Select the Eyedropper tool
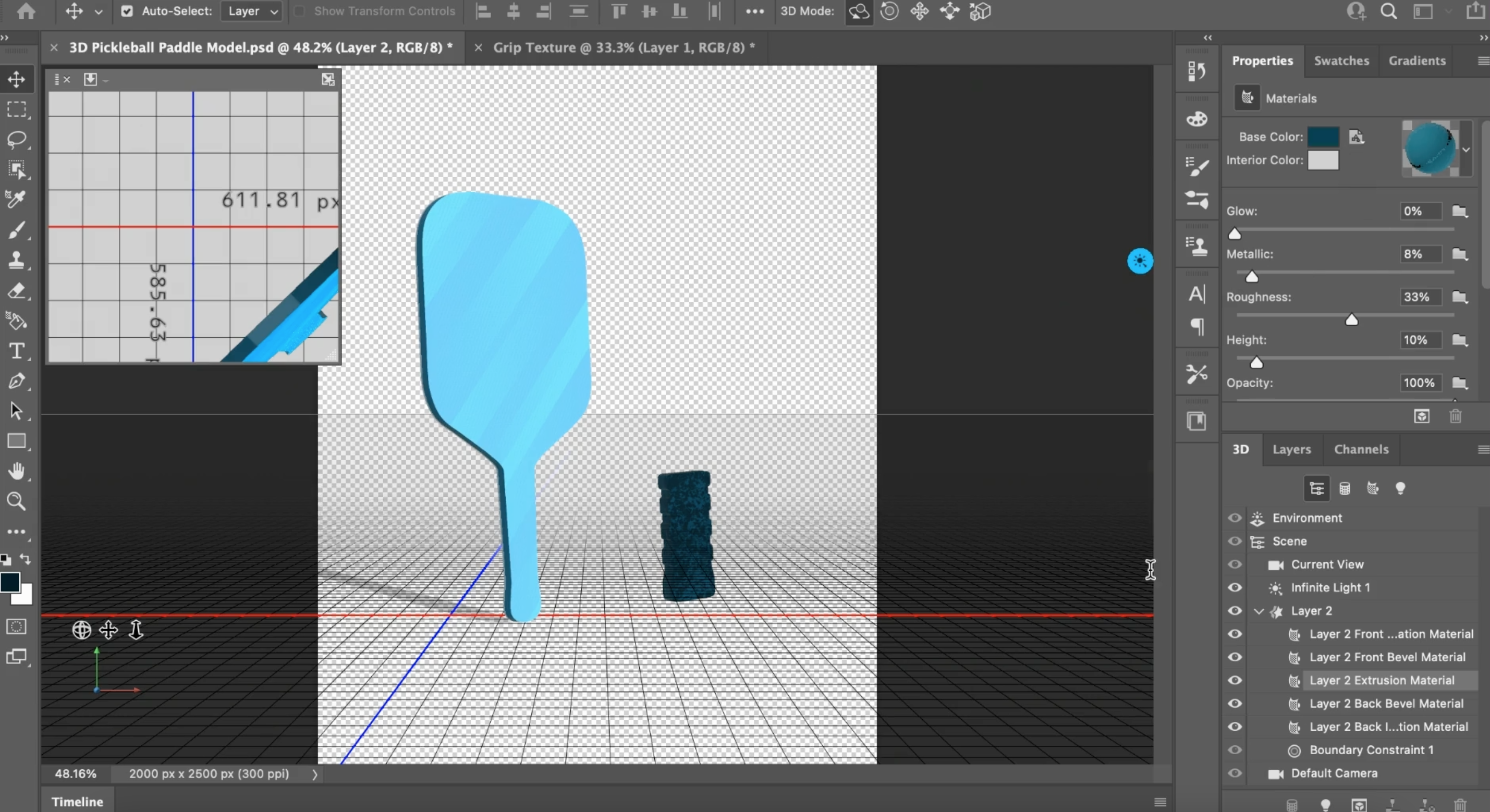 pos(17,200)
